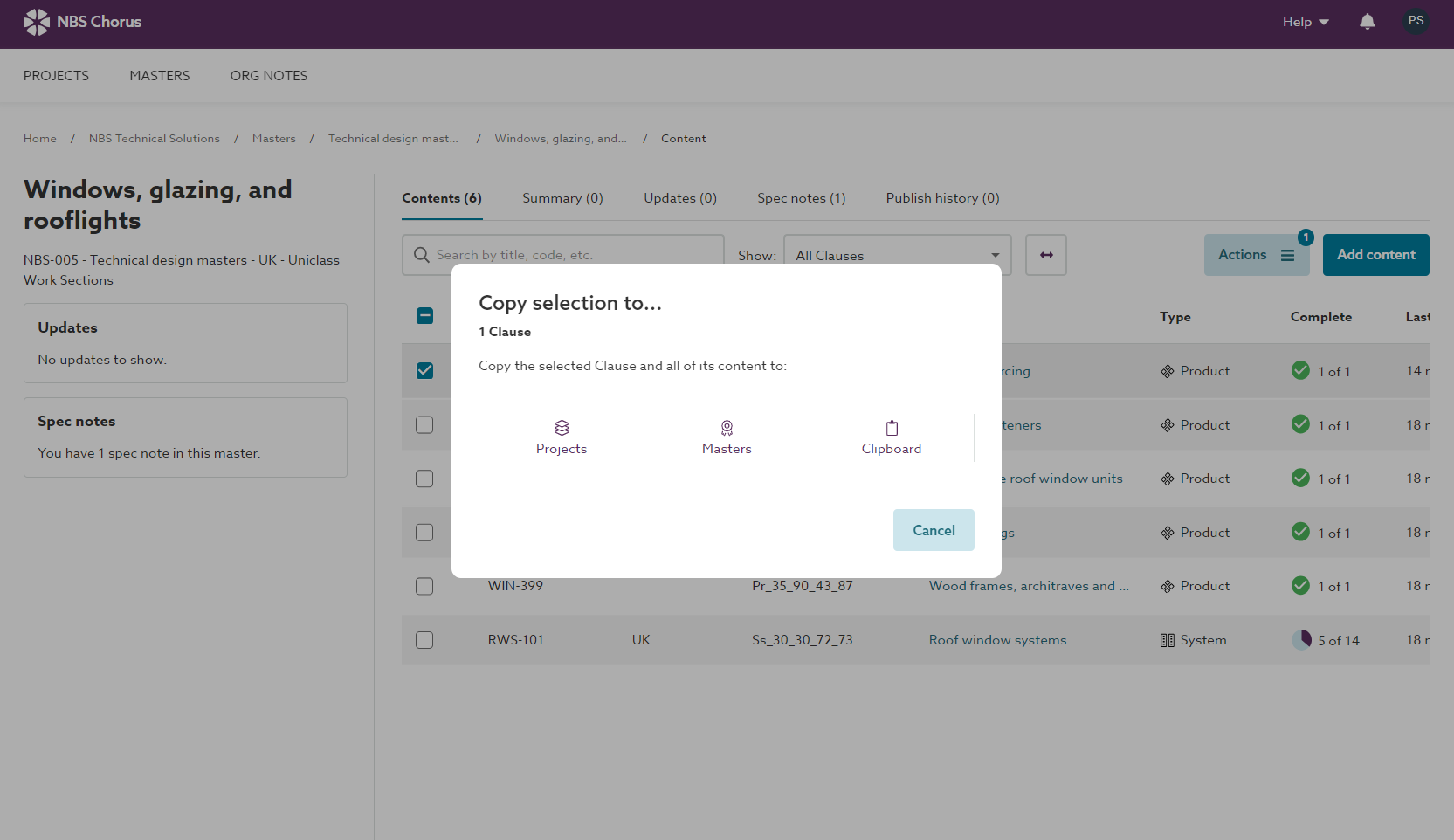Click the Ss_30_30_72_73 code cell
Viewport: 1454px width, 840px height.
(802, 640)
